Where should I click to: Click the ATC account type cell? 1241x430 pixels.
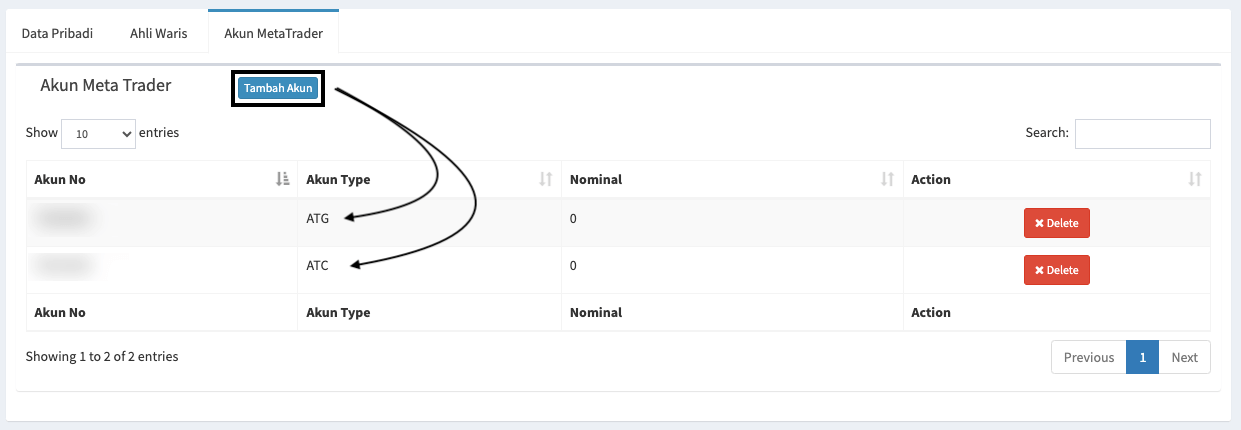318,266
